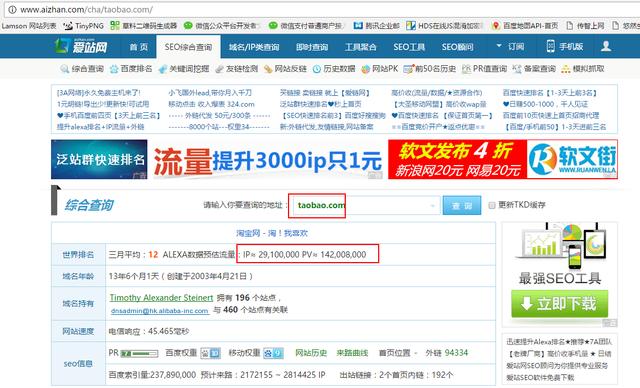Screen dimensions: 640x388
Task: Toggle the 更新TKD缓存 checkbox
Action: pos(492,205)
